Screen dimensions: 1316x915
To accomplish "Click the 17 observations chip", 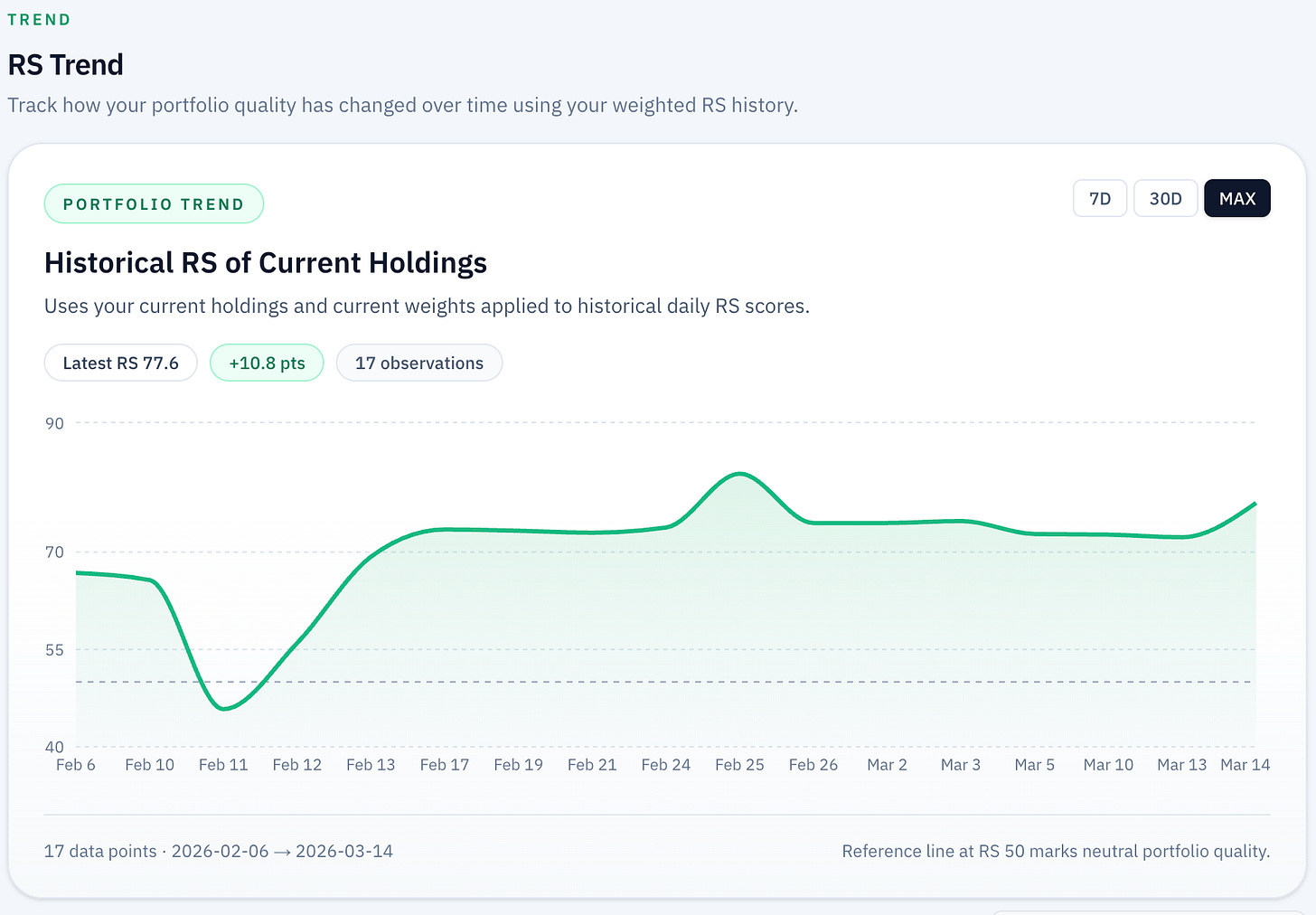I will click(418, 363).
